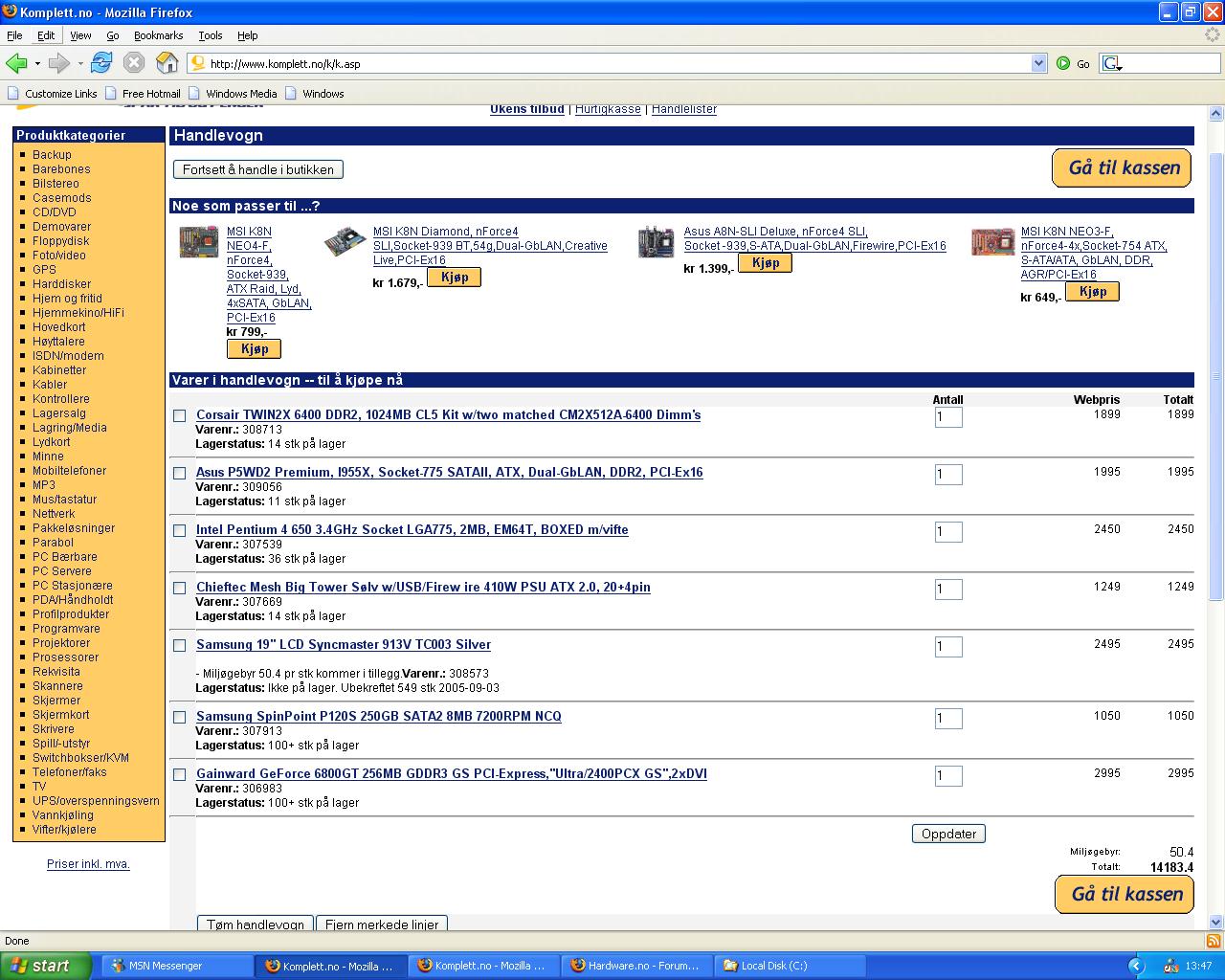Click the Tøm handlevogn button
This screenshot has width=1225, height=980.
[256, 924]
